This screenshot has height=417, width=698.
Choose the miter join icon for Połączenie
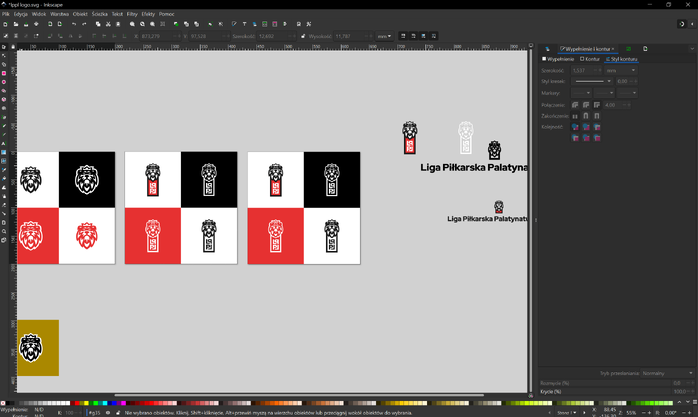[597, 105]
